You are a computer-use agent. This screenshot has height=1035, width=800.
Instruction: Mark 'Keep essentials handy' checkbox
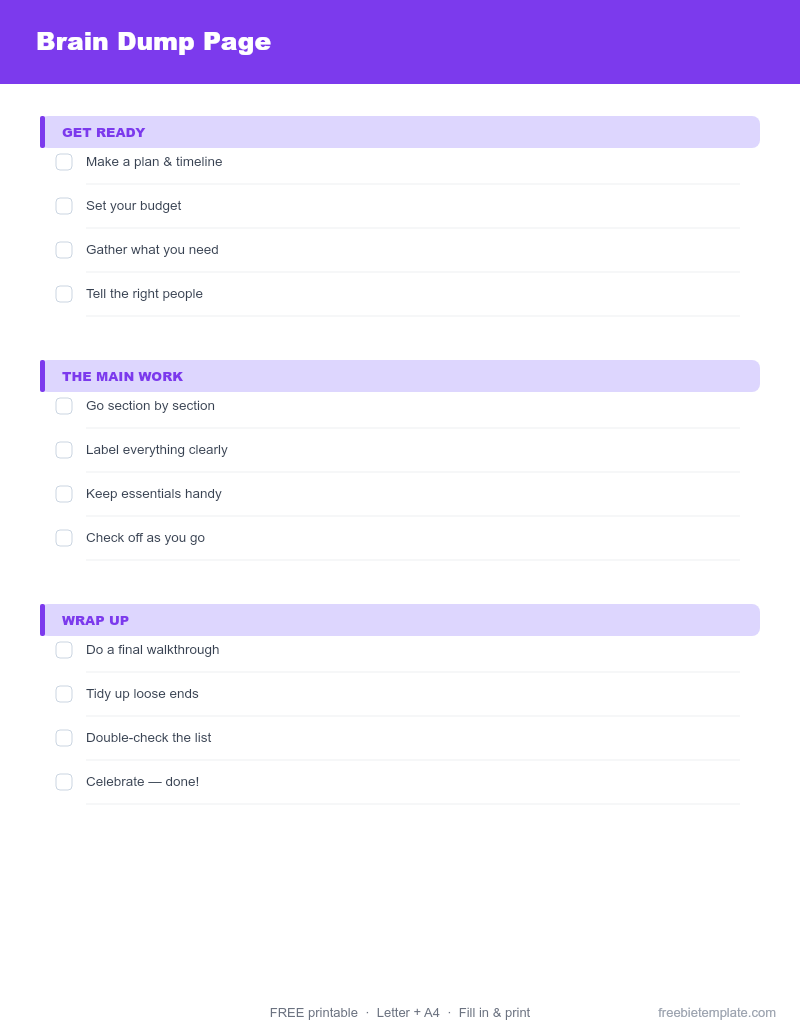pos(64,494)
